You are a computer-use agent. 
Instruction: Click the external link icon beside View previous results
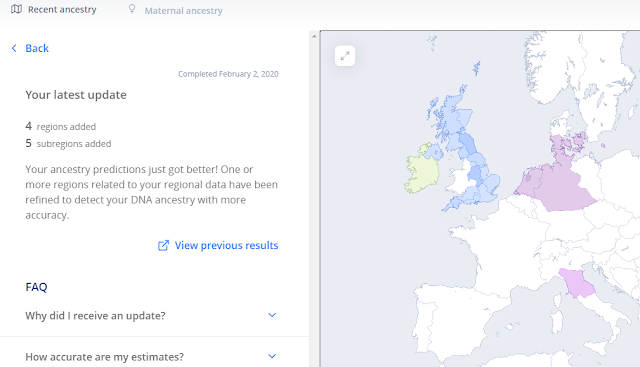pos(163,245)
